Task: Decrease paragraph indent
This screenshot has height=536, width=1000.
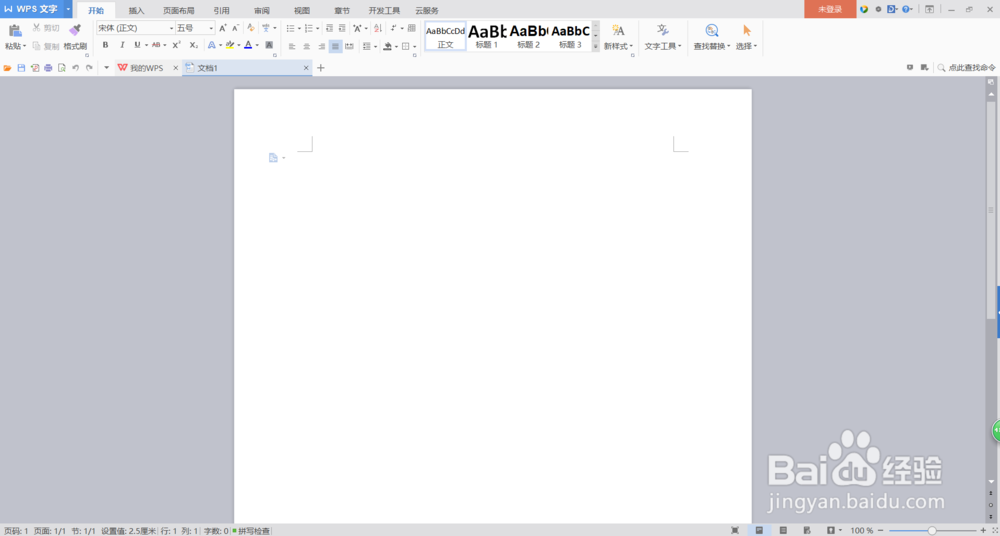Action: click(329, 28)
